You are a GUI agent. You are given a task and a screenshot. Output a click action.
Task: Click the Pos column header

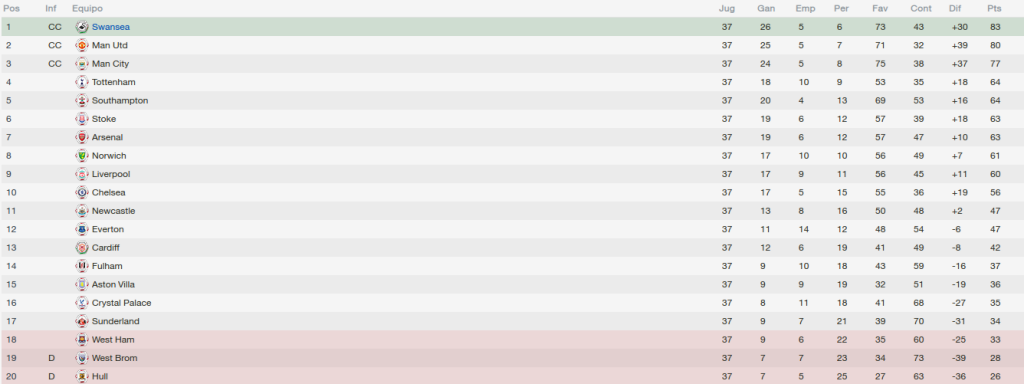[11, 8]
